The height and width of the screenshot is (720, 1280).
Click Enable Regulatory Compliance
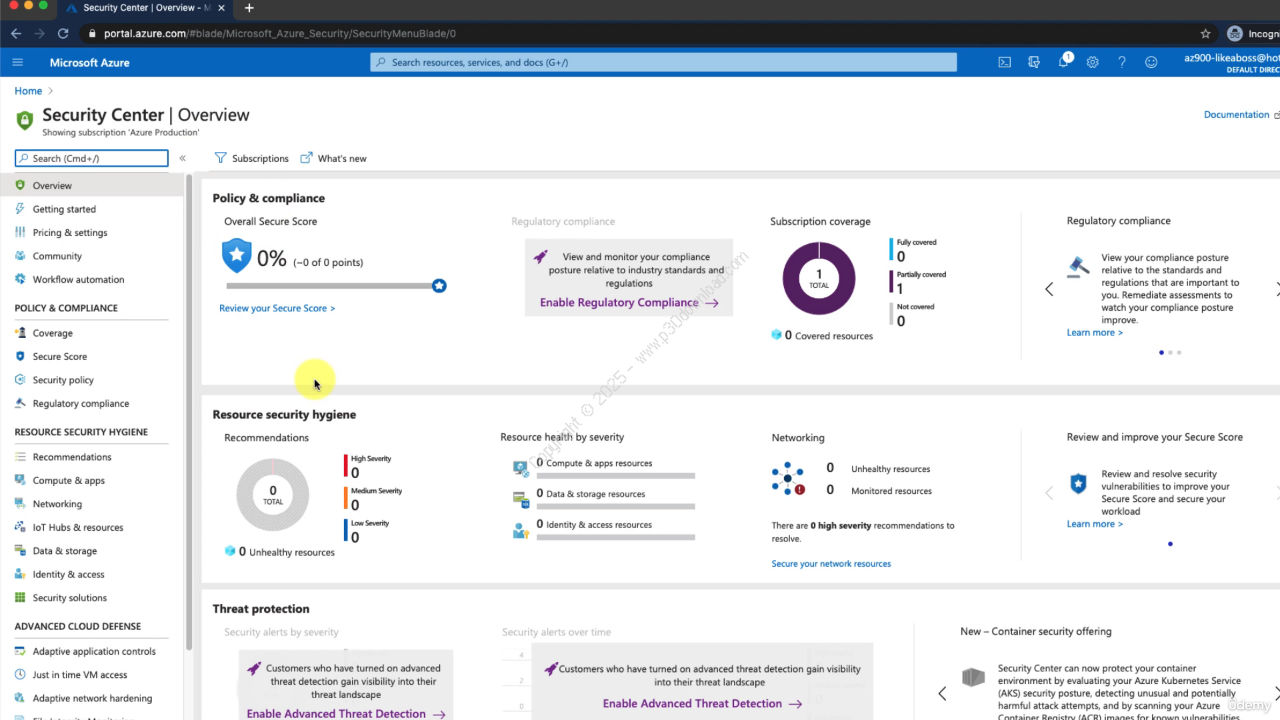(x=629, y=302)
